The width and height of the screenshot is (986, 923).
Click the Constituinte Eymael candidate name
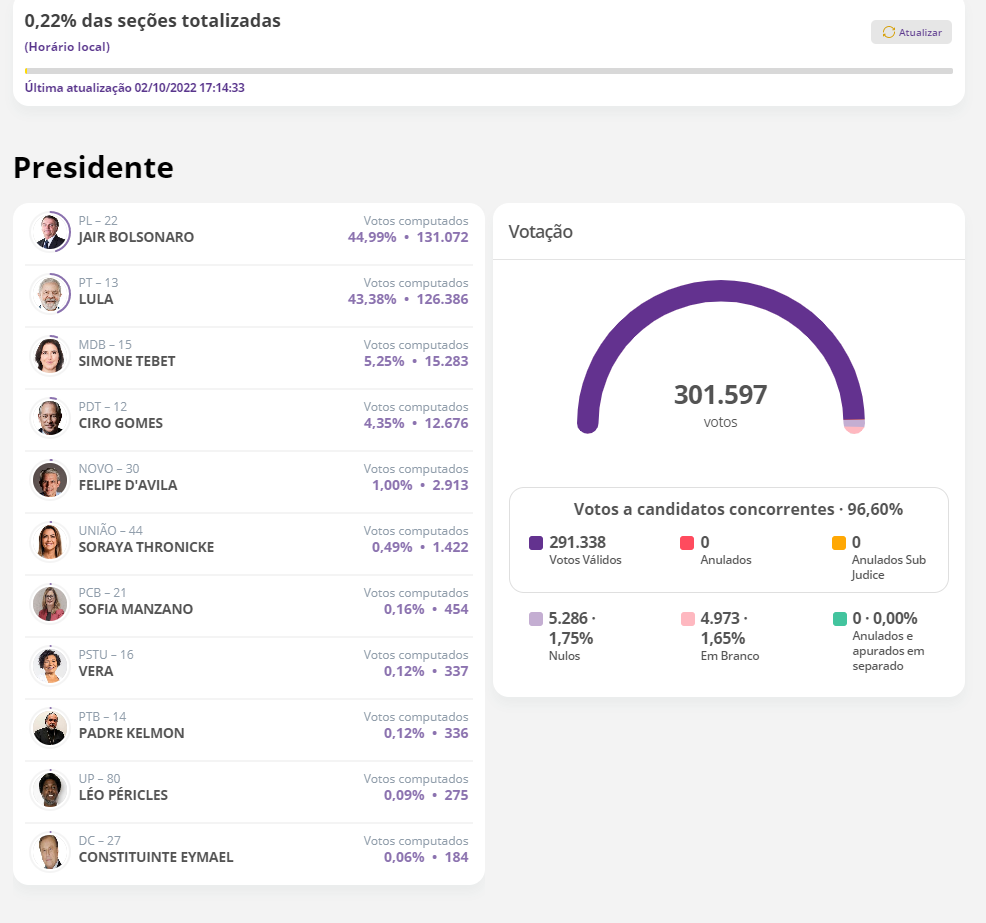tap(155, 857)
